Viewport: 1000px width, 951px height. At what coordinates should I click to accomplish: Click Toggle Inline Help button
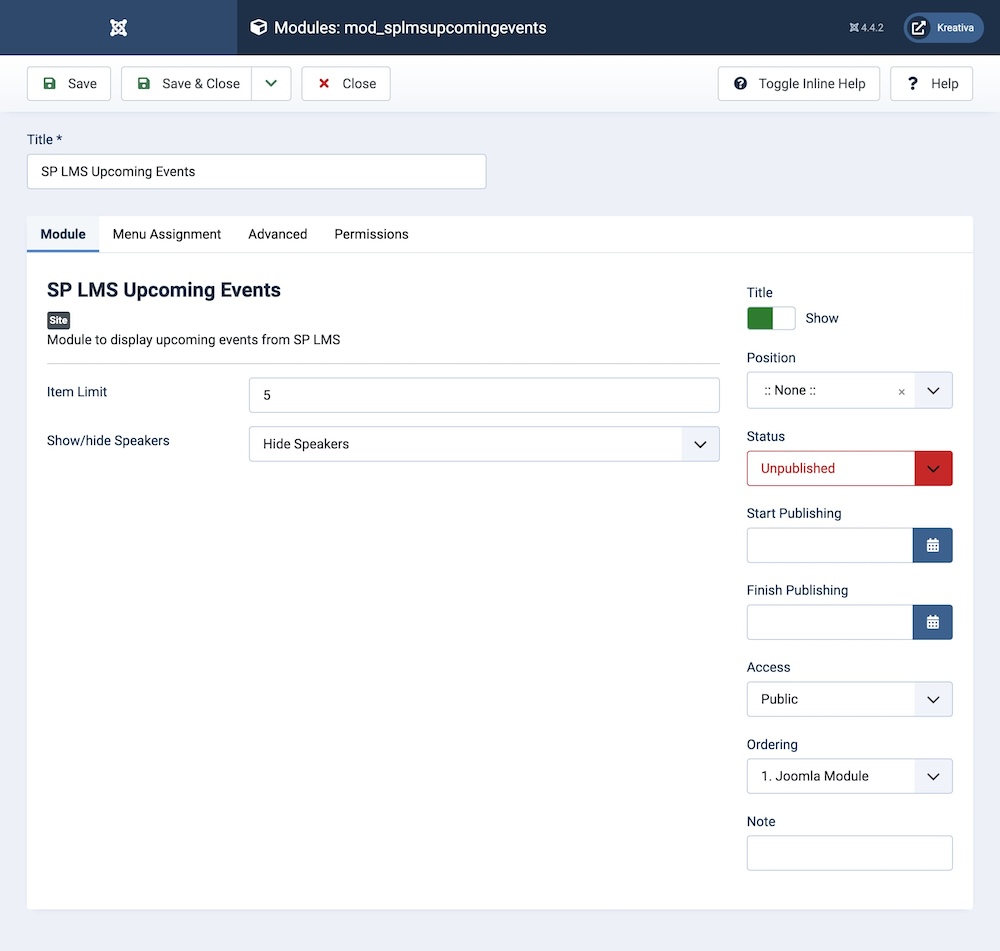tap(798, 84)
